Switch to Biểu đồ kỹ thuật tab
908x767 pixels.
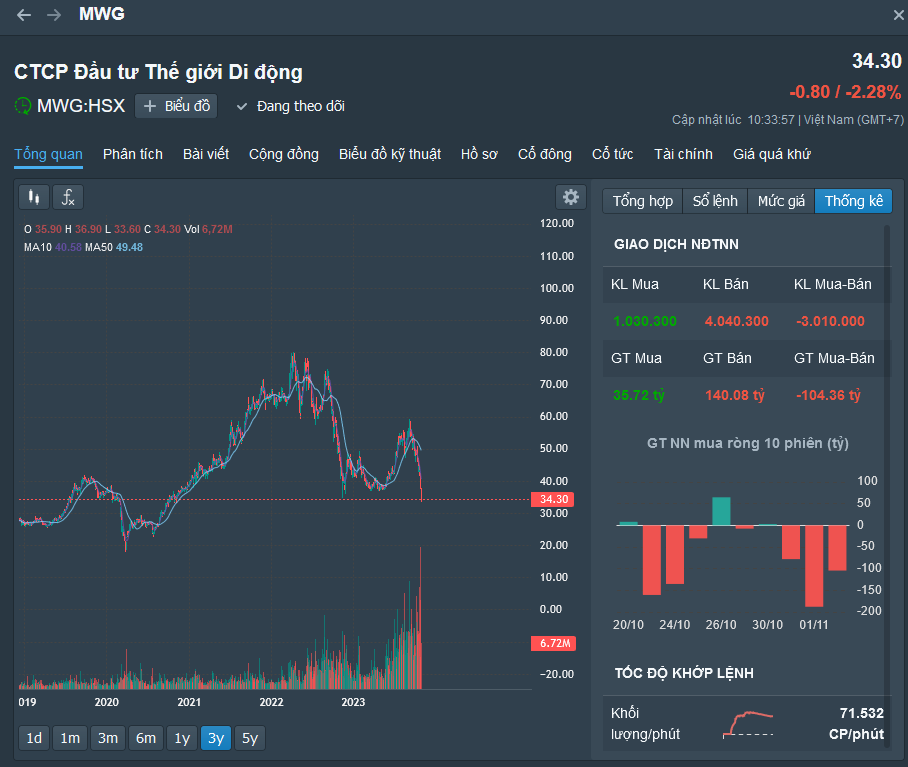390,154
